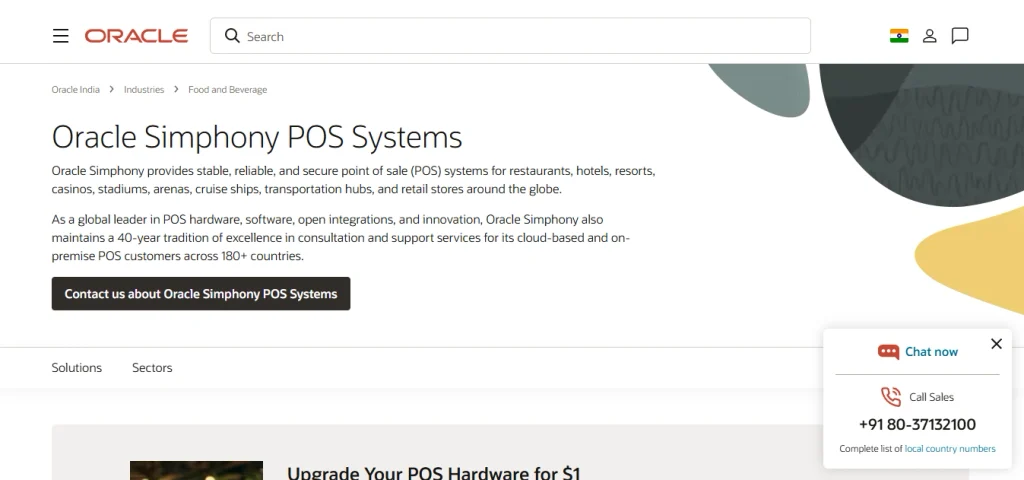The width and height of the screenshot is (1024, 480).
Task: Click Upgrade Your POS Hardware for $1 heading
Action: point(434,472)
